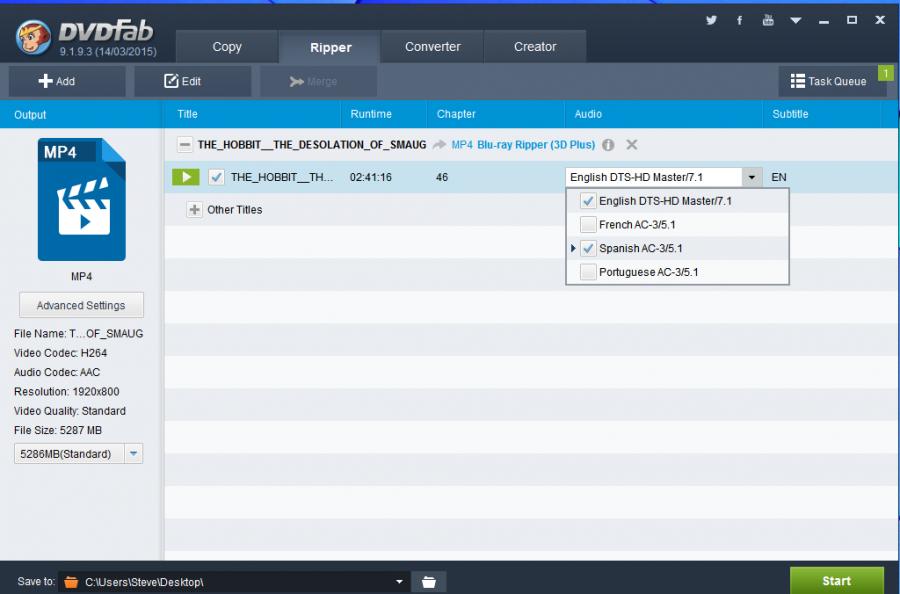The width and height of the screenshot is (900, 594).
Task: Open the DVDFab YouTube link icon
Action: tap(768, 20)
